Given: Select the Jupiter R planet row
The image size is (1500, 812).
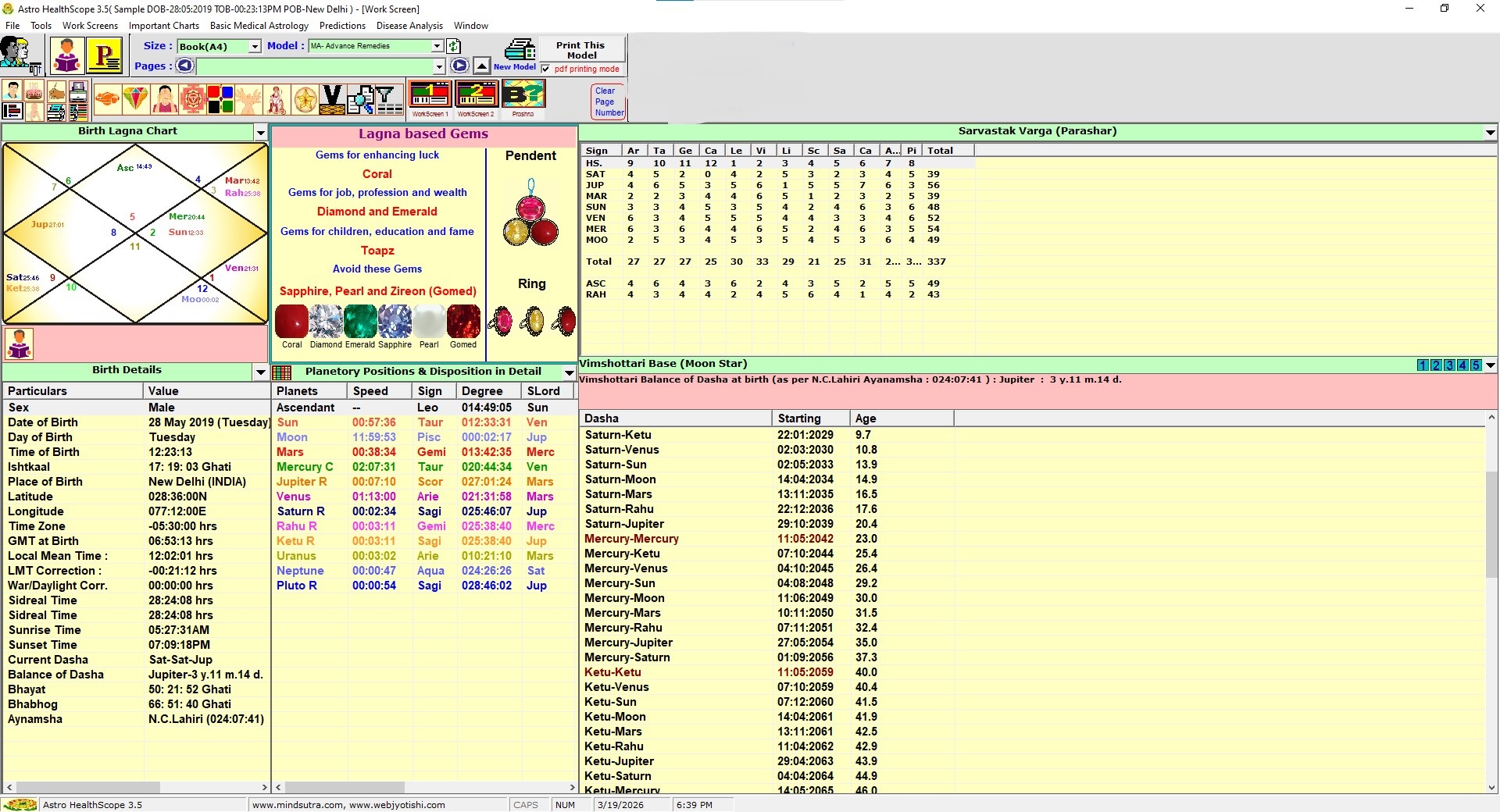Looking at the screenshot, I should (424, 482).
